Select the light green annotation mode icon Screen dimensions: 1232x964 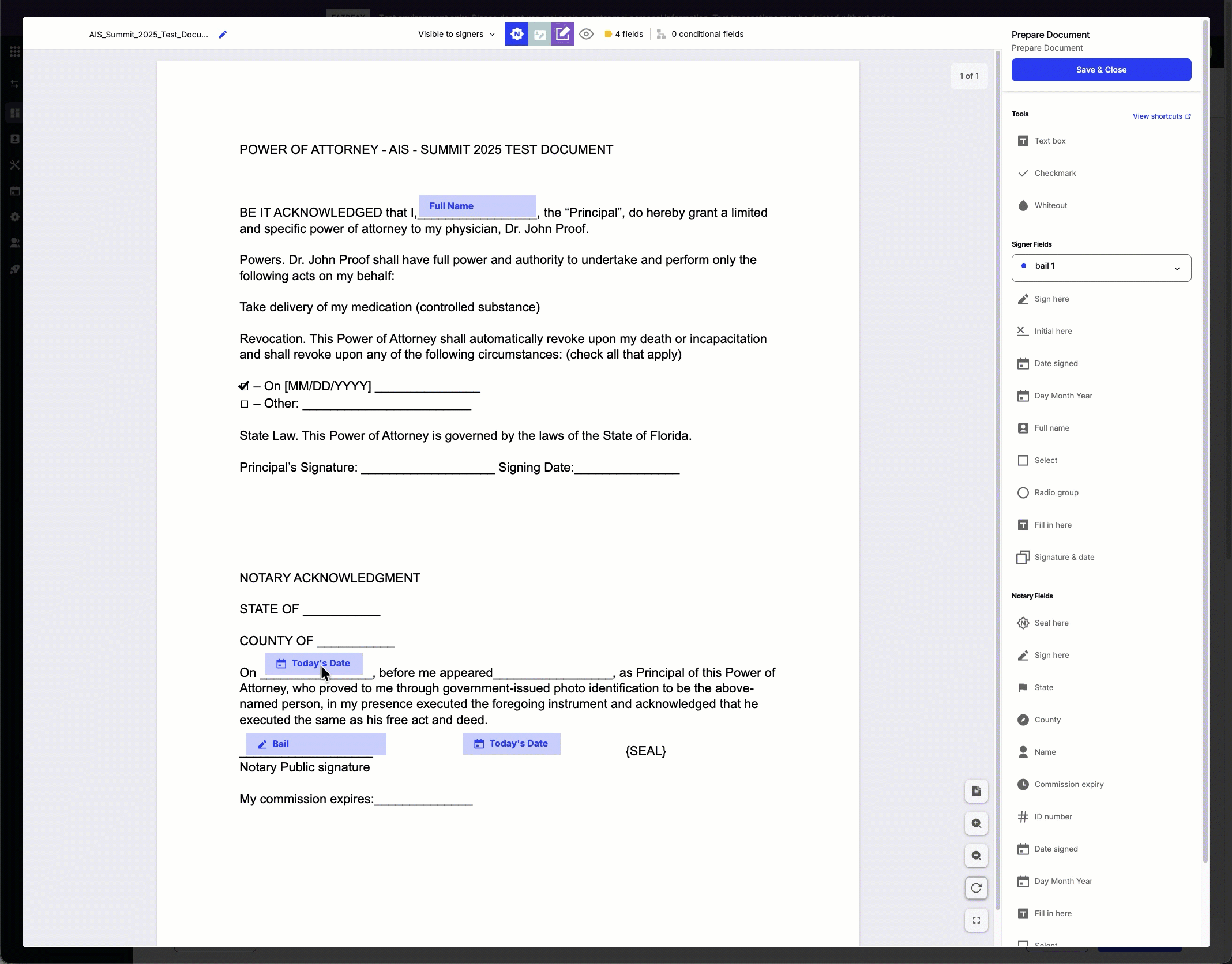(540, 34)
